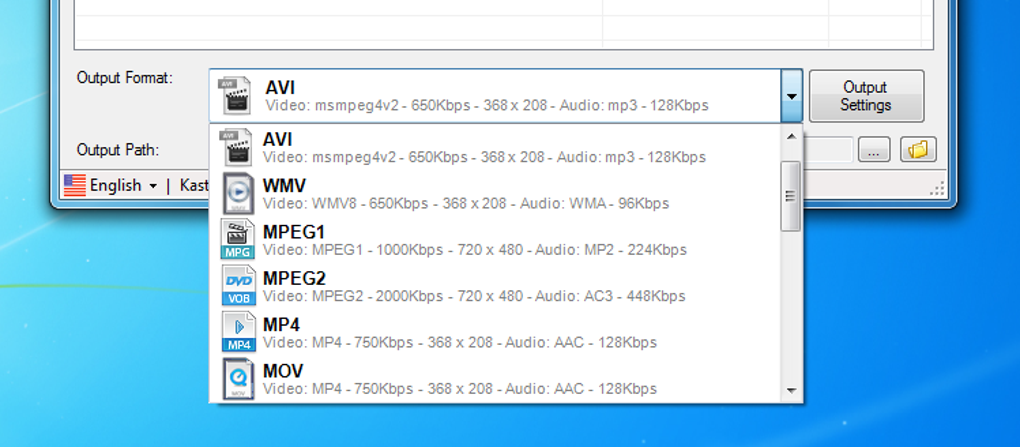The image size is (1020, 447).
Task: Choose MPEG1 from the format list
Action: [x=495, y=240]
